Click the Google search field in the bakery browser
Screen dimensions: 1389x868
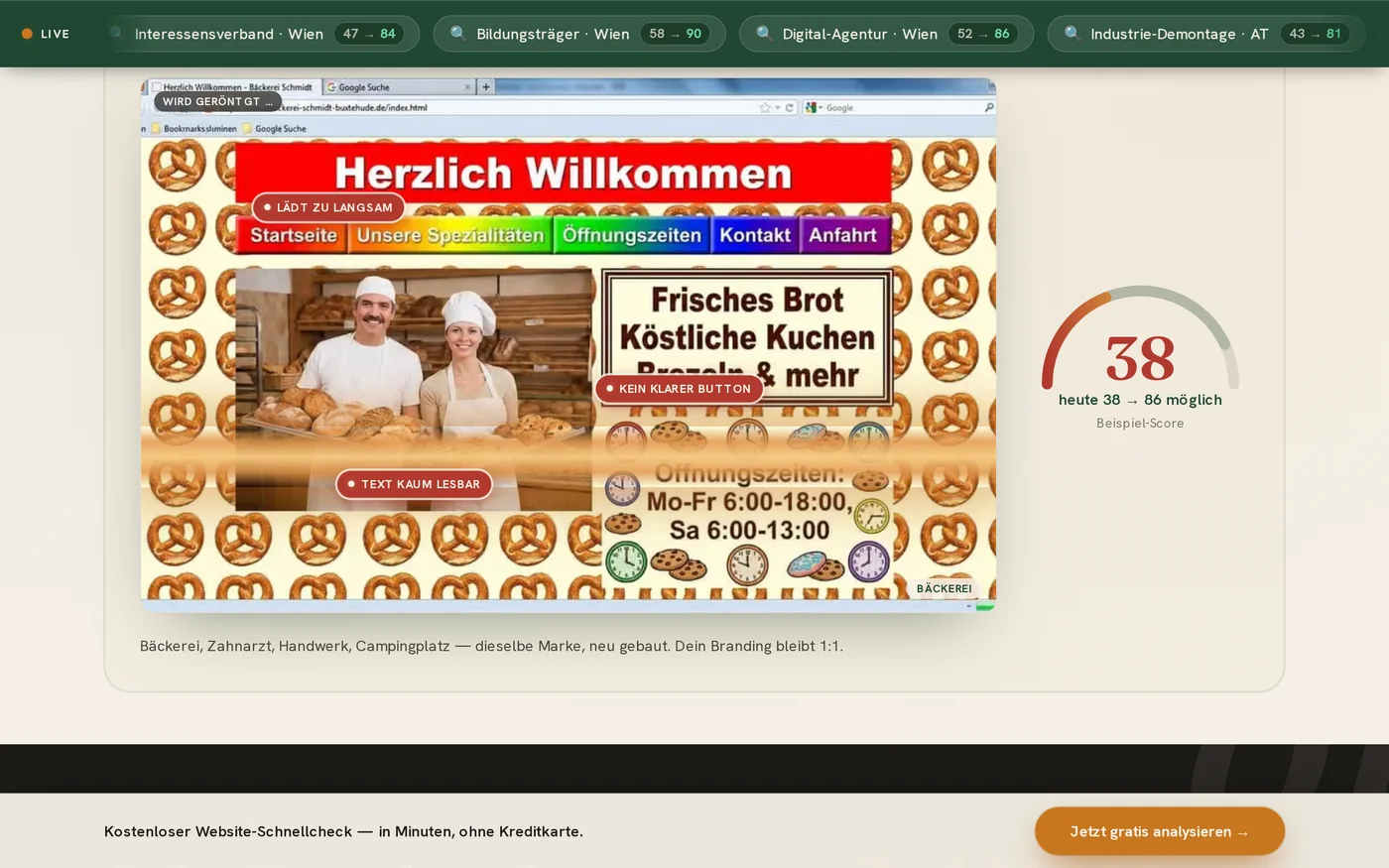point(899,107)
